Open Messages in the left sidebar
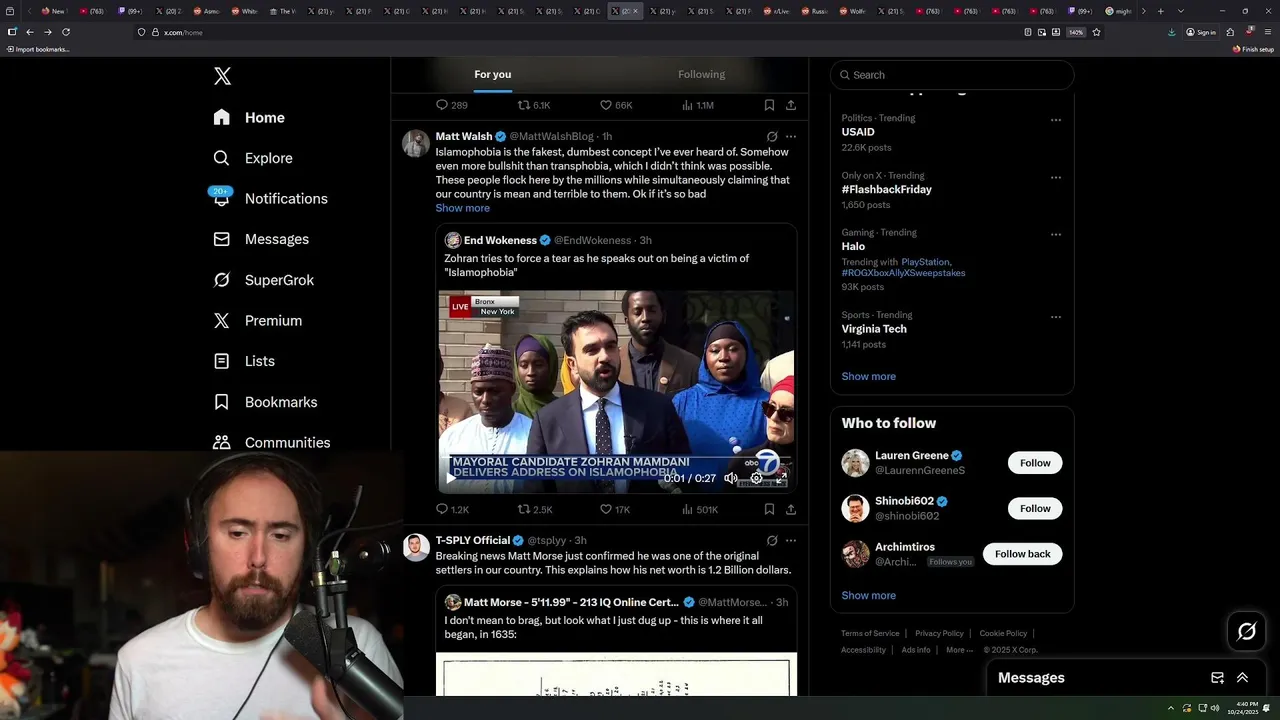 (261, 239)
